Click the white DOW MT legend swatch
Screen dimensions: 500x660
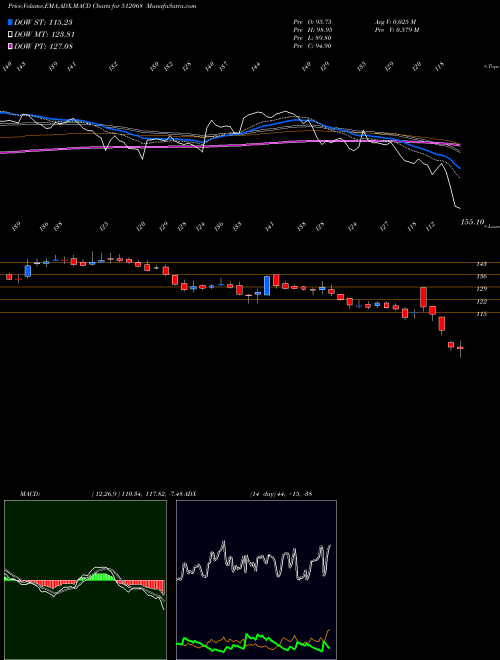coord(11,35)
